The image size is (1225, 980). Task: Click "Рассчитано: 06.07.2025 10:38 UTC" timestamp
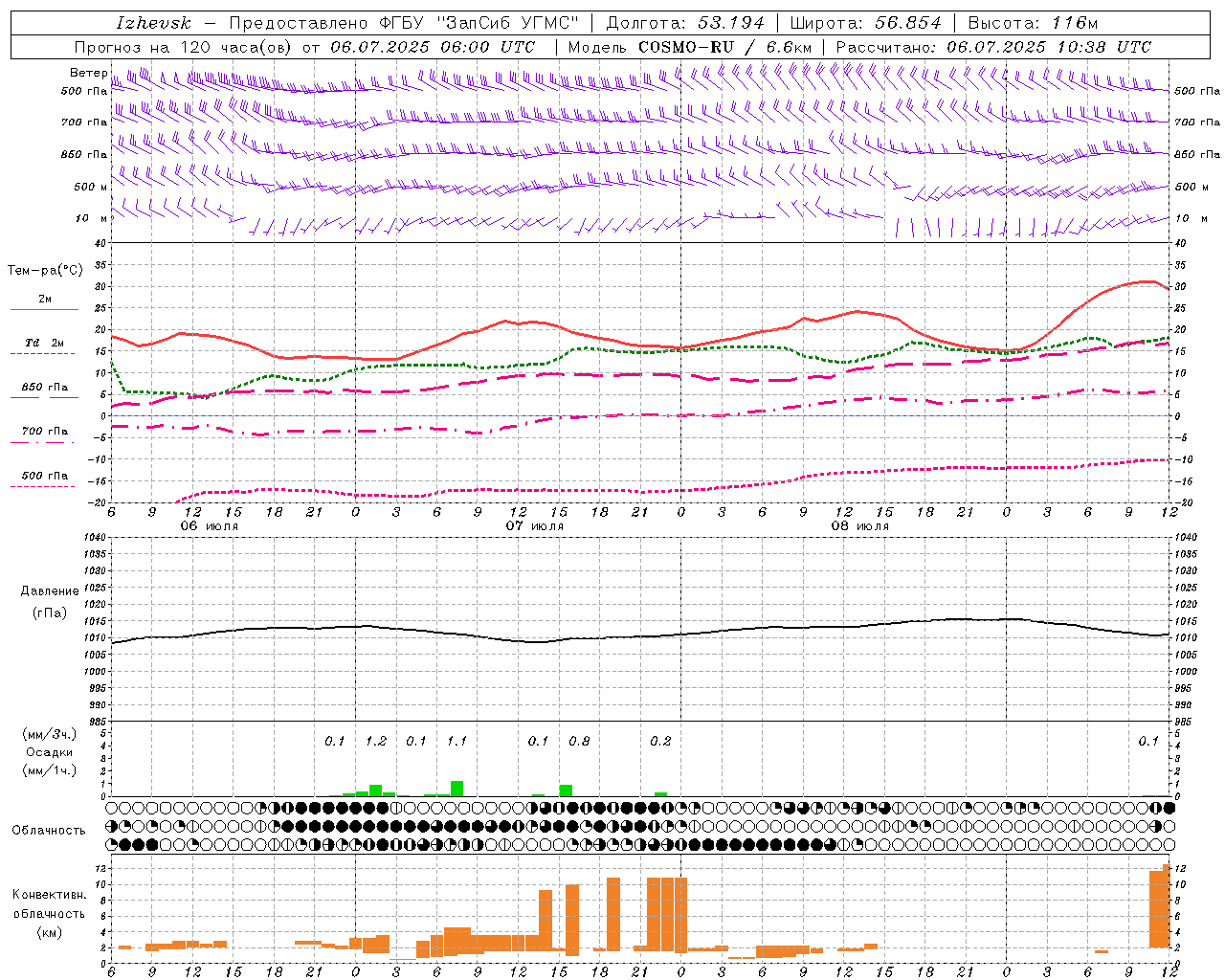point(993,47)
